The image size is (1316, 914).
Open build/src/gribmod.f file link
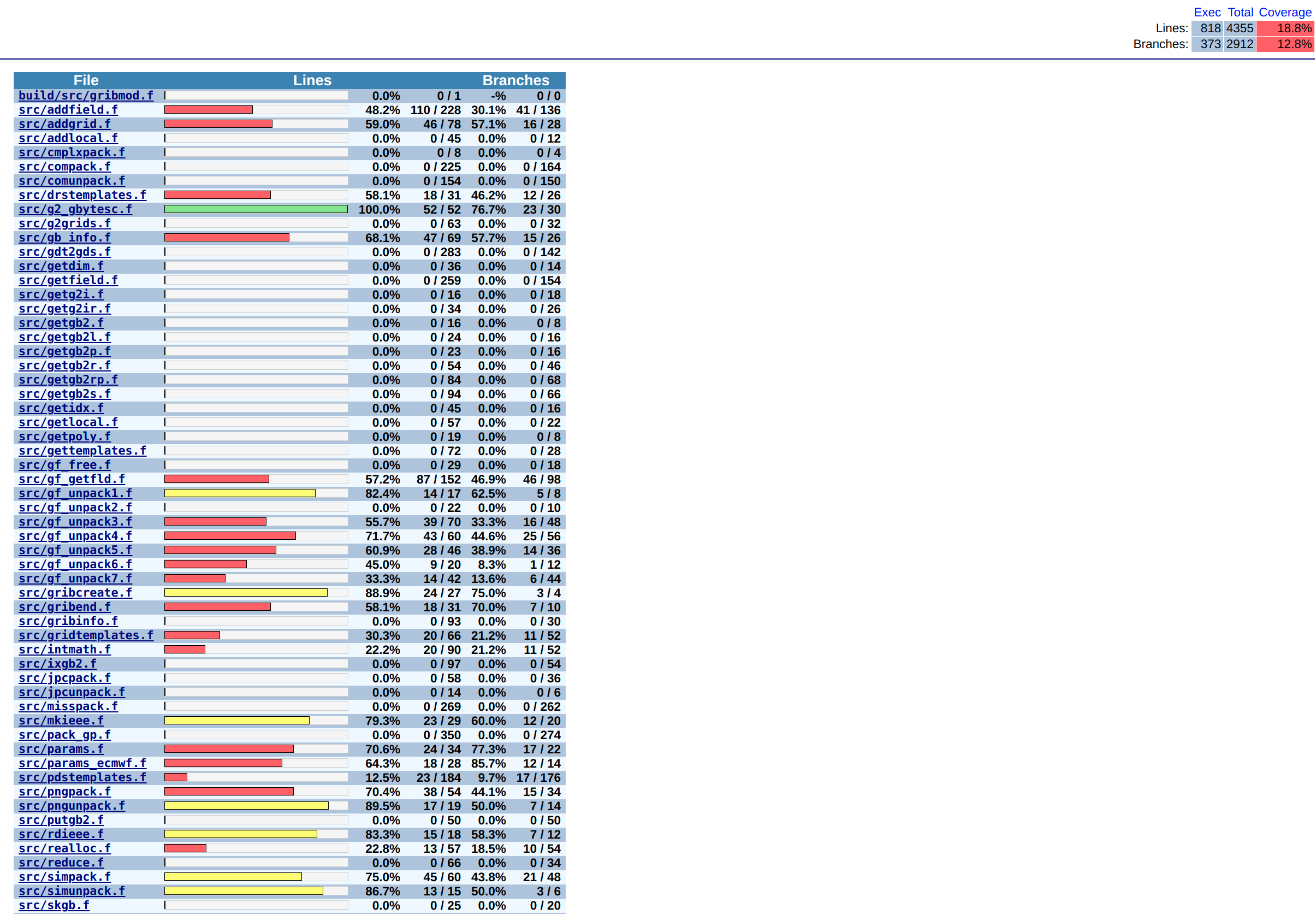click(86, 96)
